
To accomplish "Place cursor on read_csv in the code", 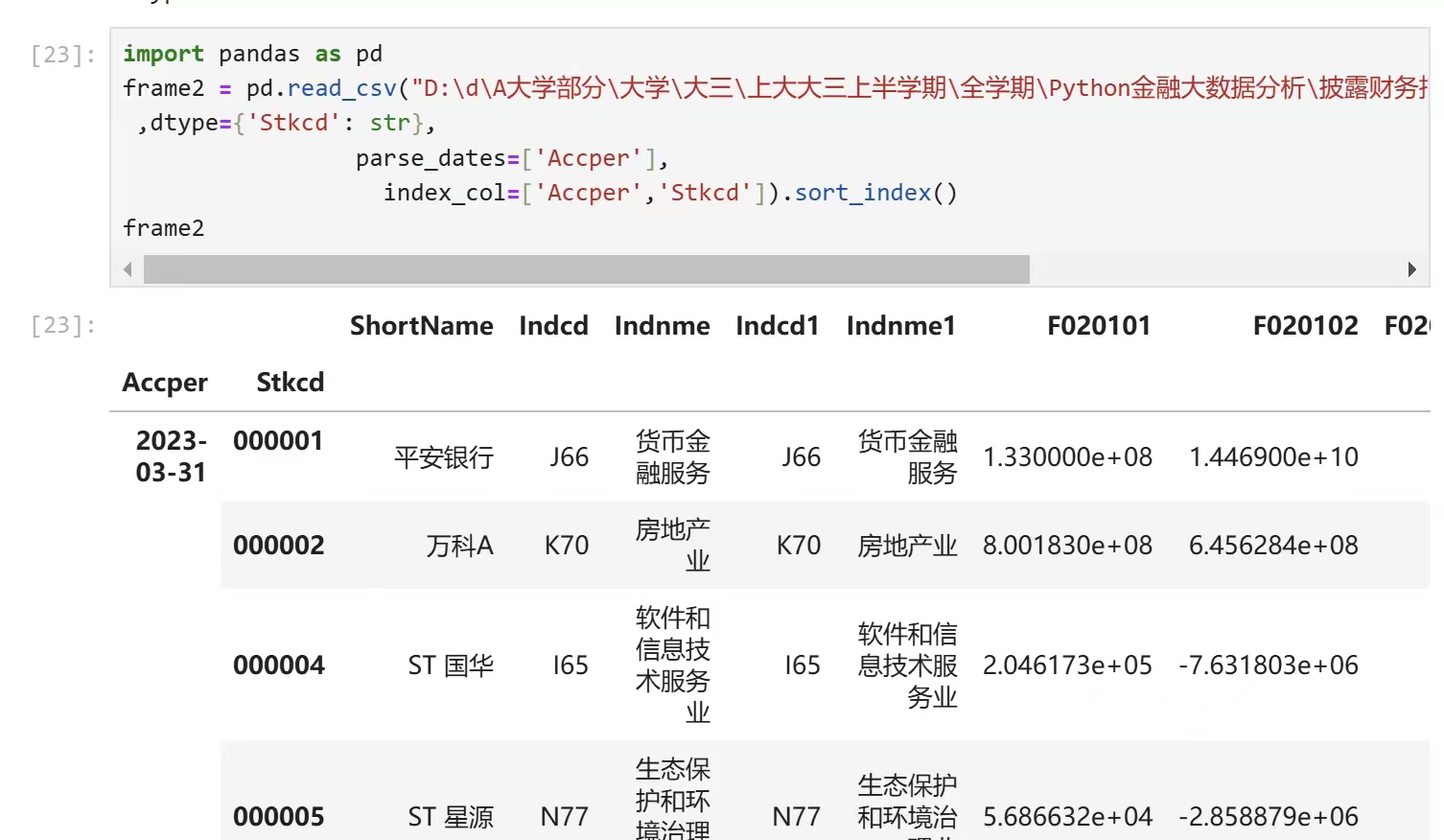I will click(x=341, y=88).
